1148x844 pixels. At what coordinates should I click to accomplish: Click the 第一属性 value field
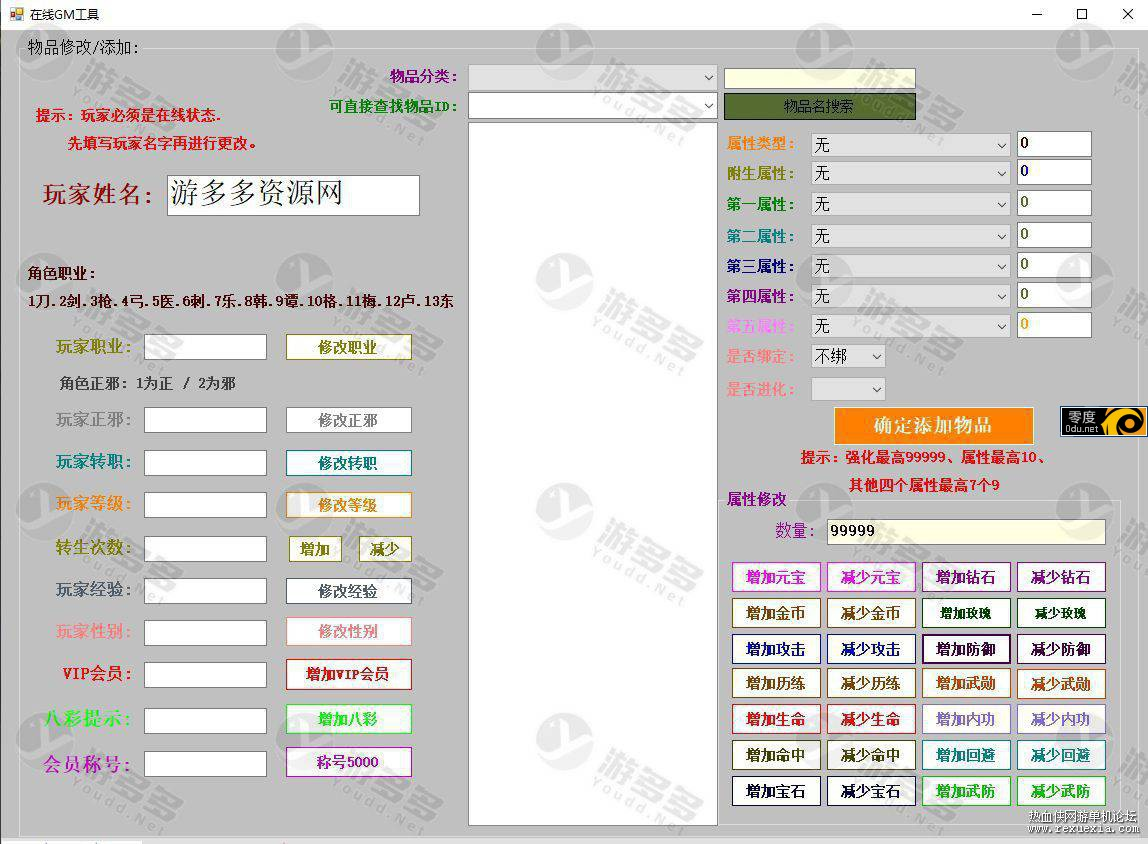pos(1053,204)
